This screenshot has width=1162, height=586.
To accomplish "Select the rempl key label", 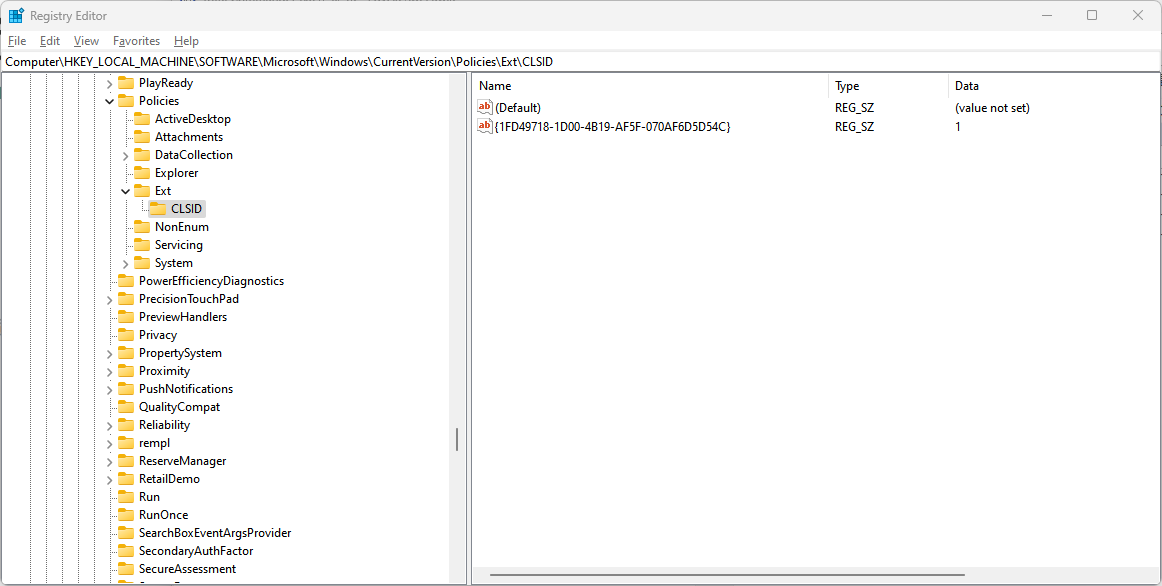I will click(154, 443).
